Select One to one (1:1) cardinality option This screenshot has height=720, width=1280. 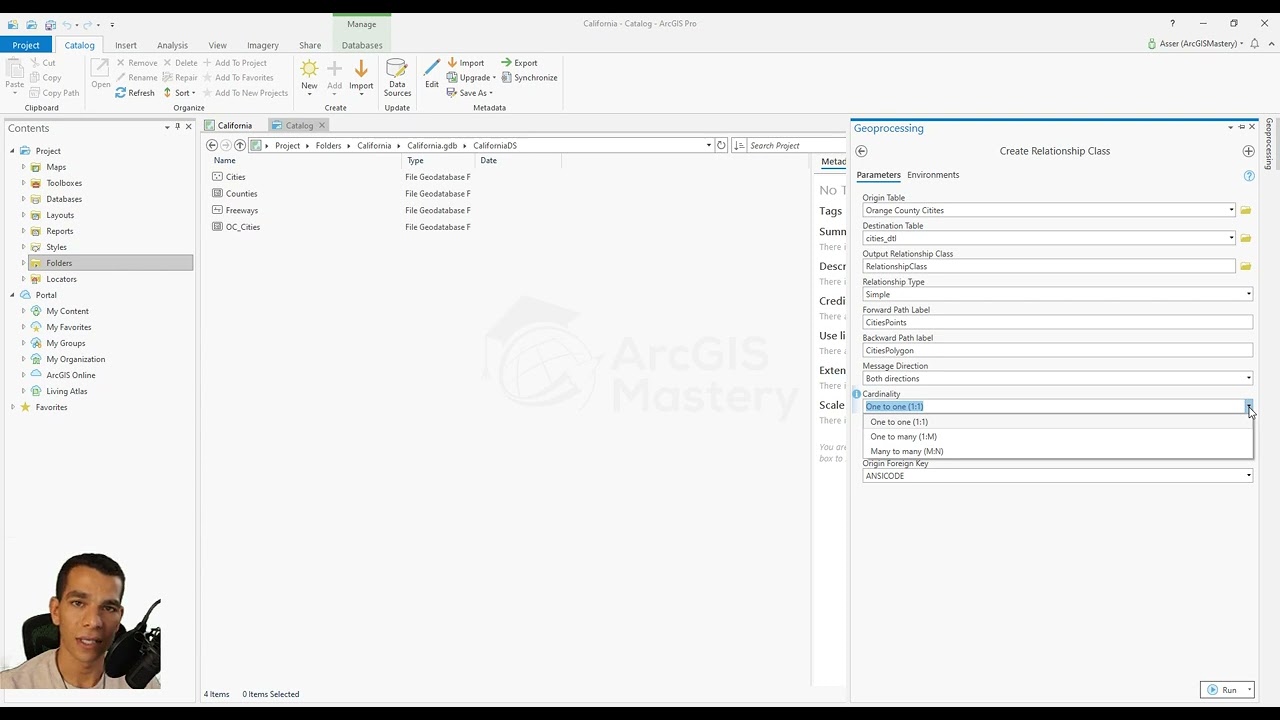(1057, 422)
